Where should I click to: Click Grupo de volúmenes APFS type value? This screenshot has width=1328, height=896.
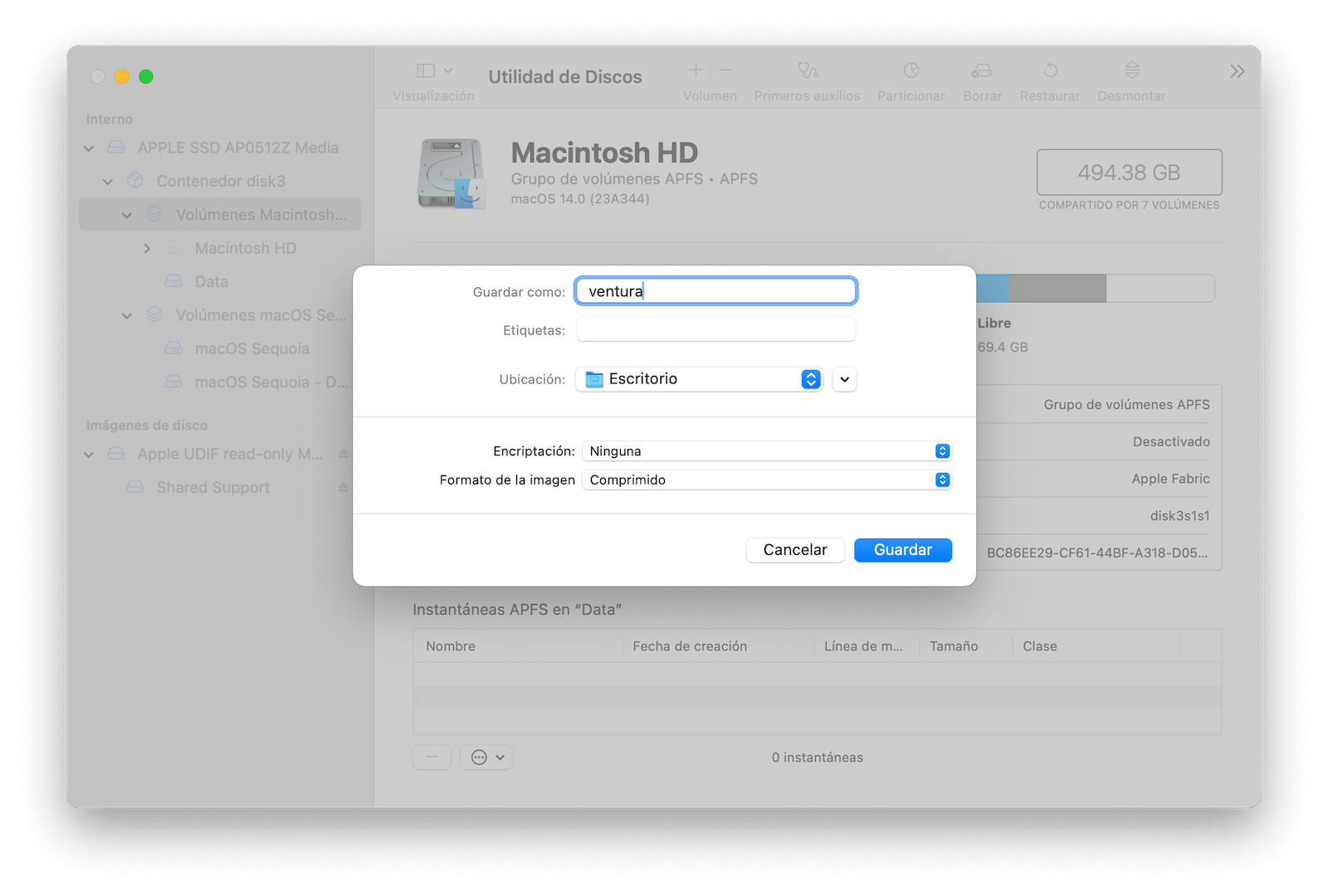(x=1126, y=405)
